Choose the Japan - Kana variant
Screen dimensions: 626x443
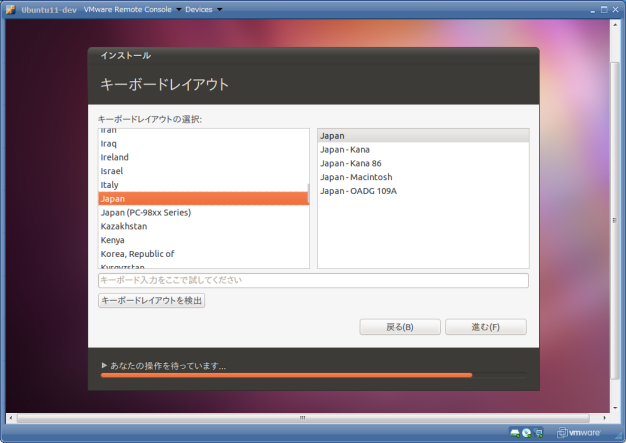click(423, 150)
